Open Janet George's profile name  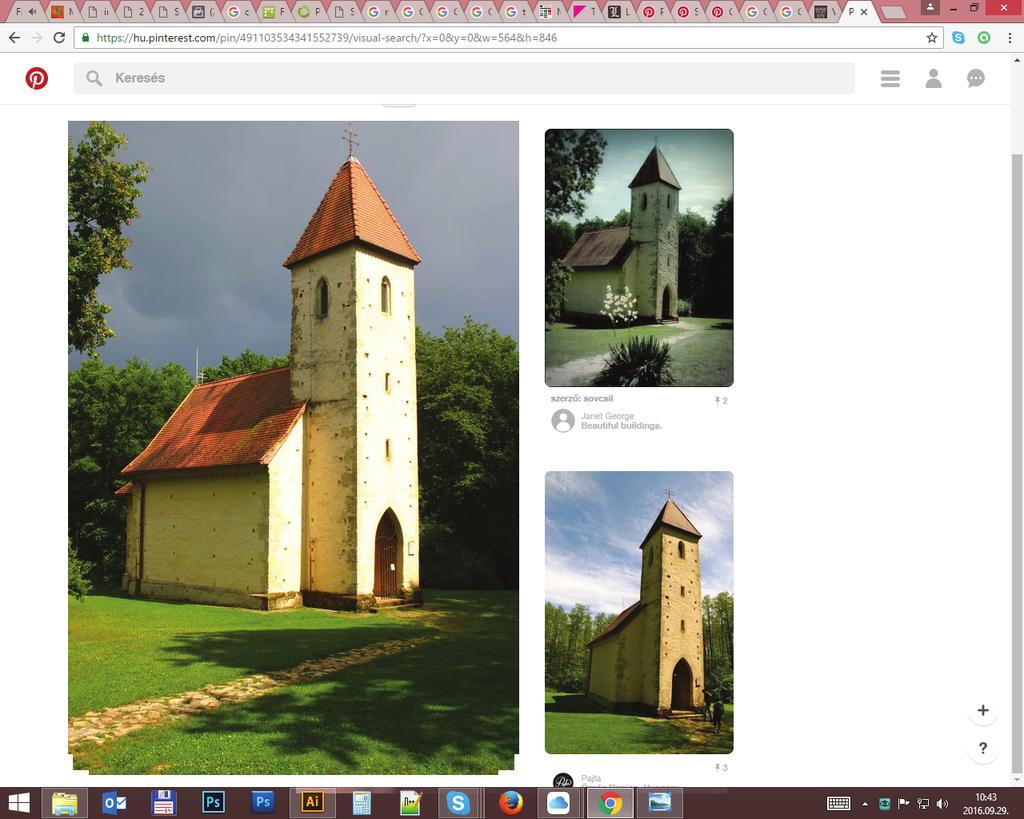pos(607,416)
